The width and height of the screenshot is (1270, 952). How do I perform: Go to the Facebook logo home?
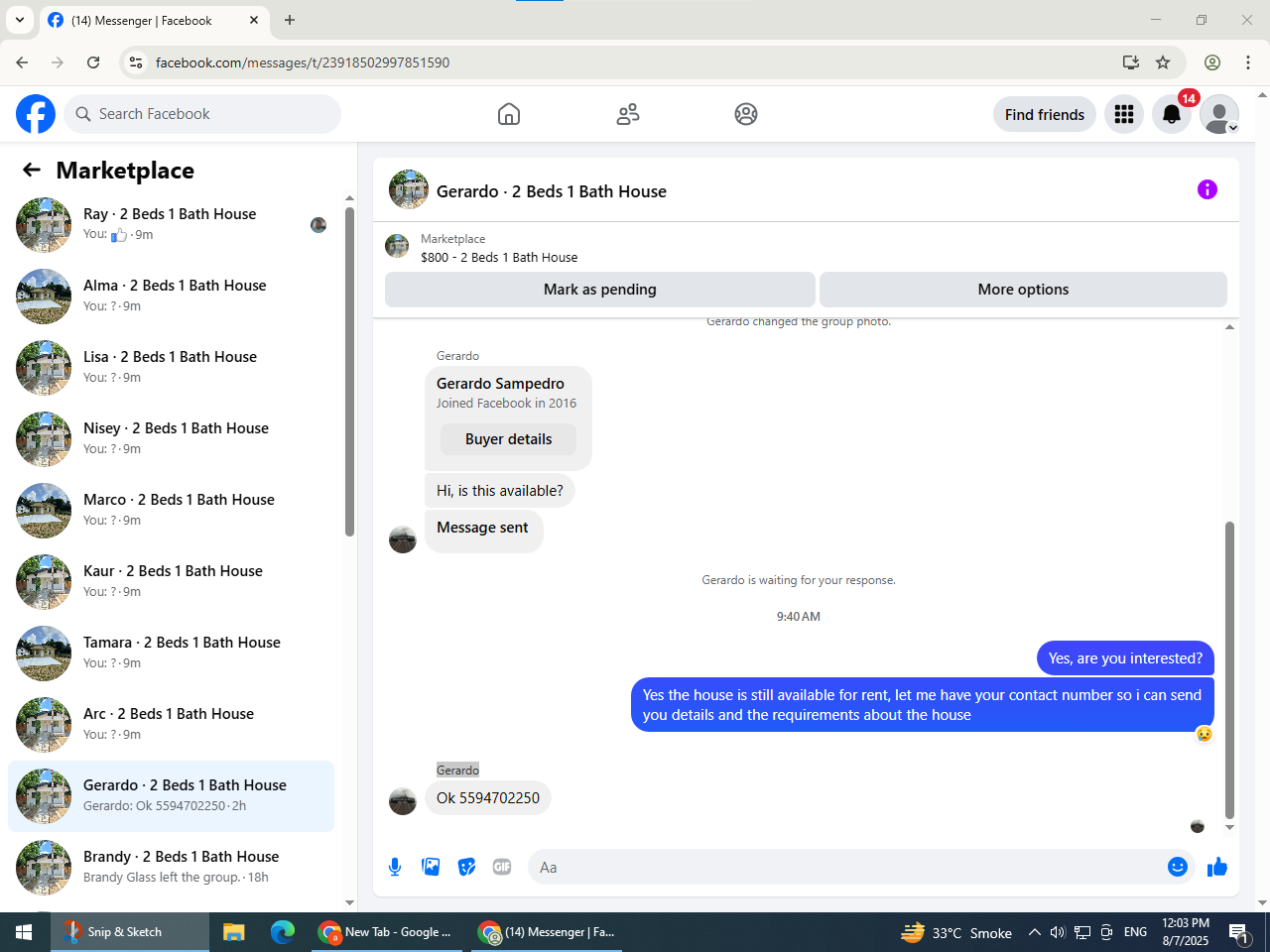[36, 114]
